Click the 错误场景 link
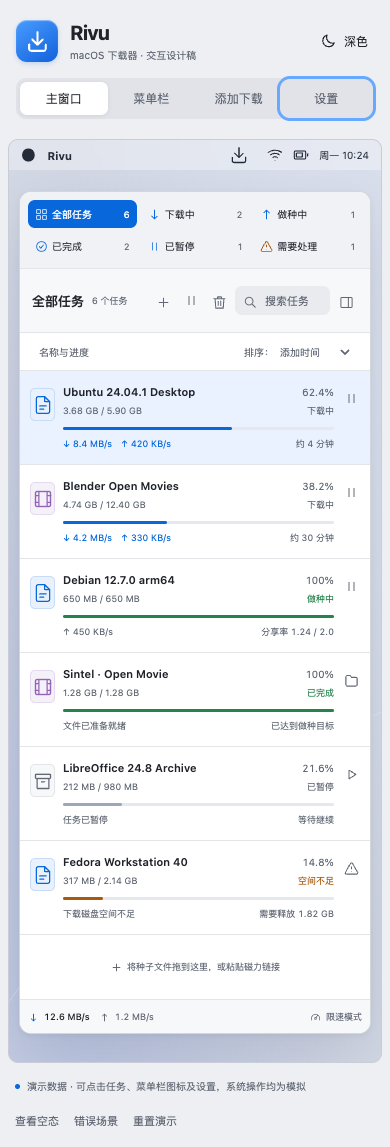390x1147 pixels. (x=96, y=1121)
